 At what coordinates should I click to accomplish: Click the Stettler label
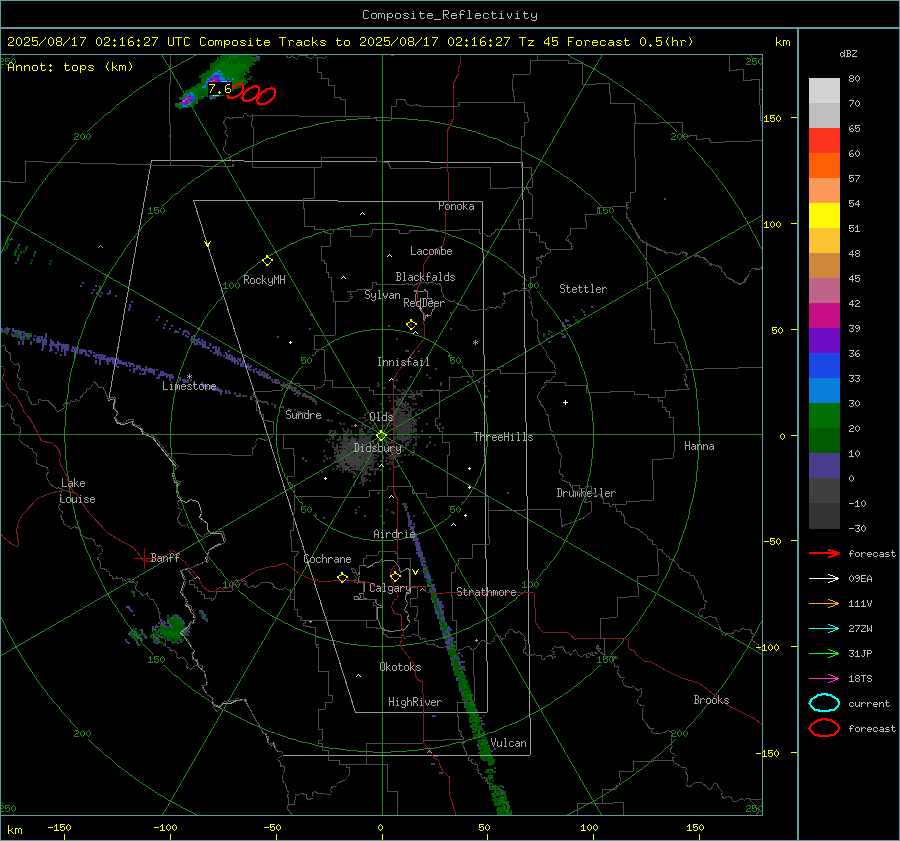coord(583,289)
